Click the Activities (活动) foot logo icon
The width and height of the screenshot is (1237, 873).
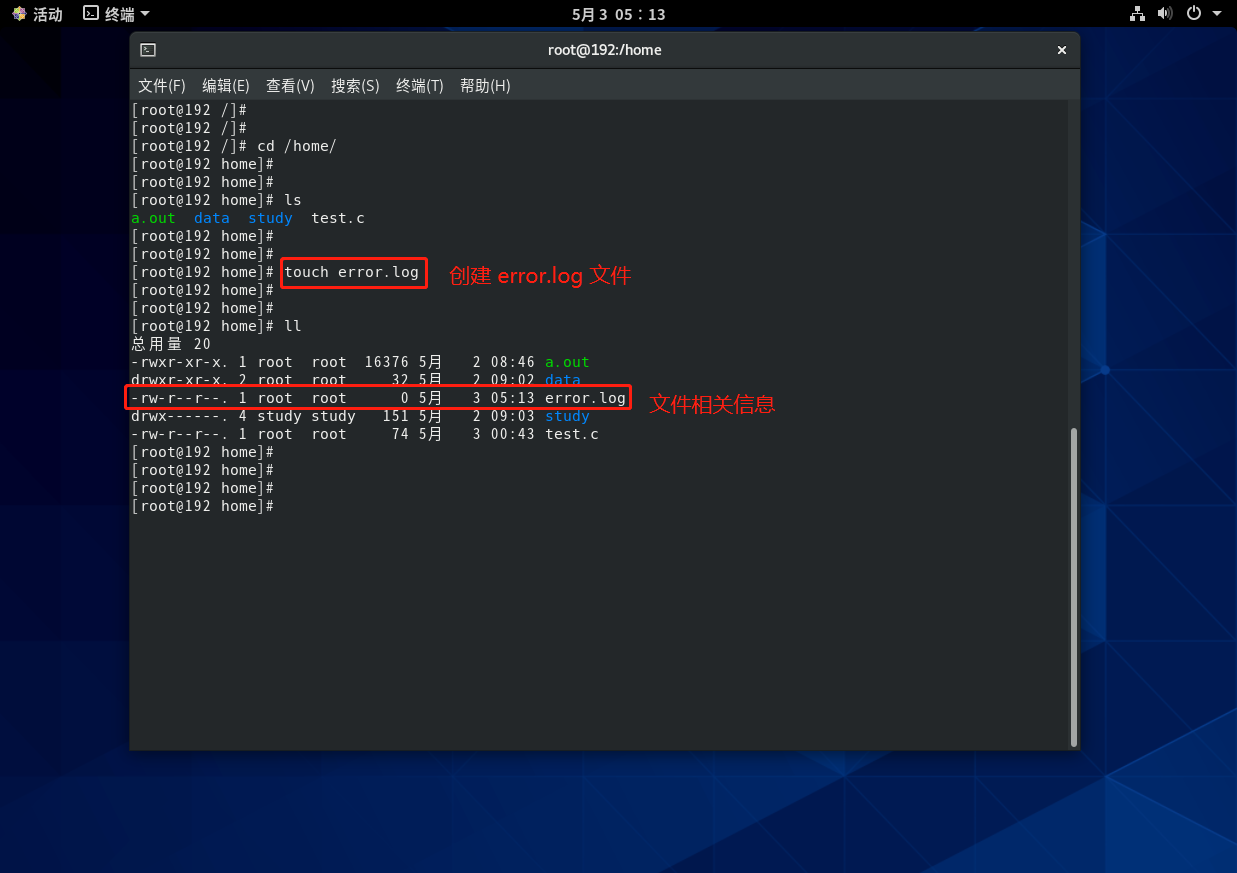(x=19, y=14)
